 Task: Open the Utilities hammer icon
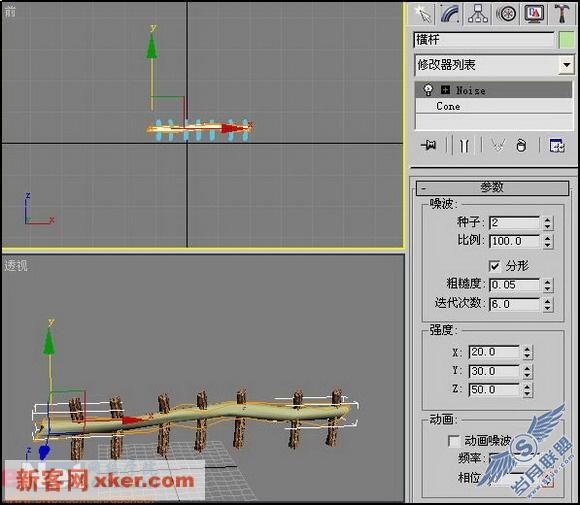(561, 14)
